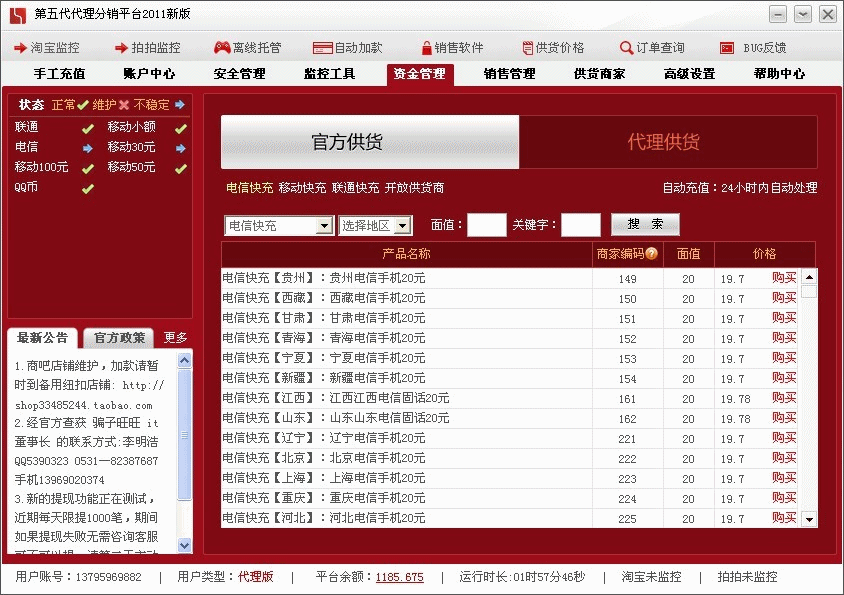844x595 pixels.
Task: Switch to the 官方政策 tab
Action: pos(119,338)
